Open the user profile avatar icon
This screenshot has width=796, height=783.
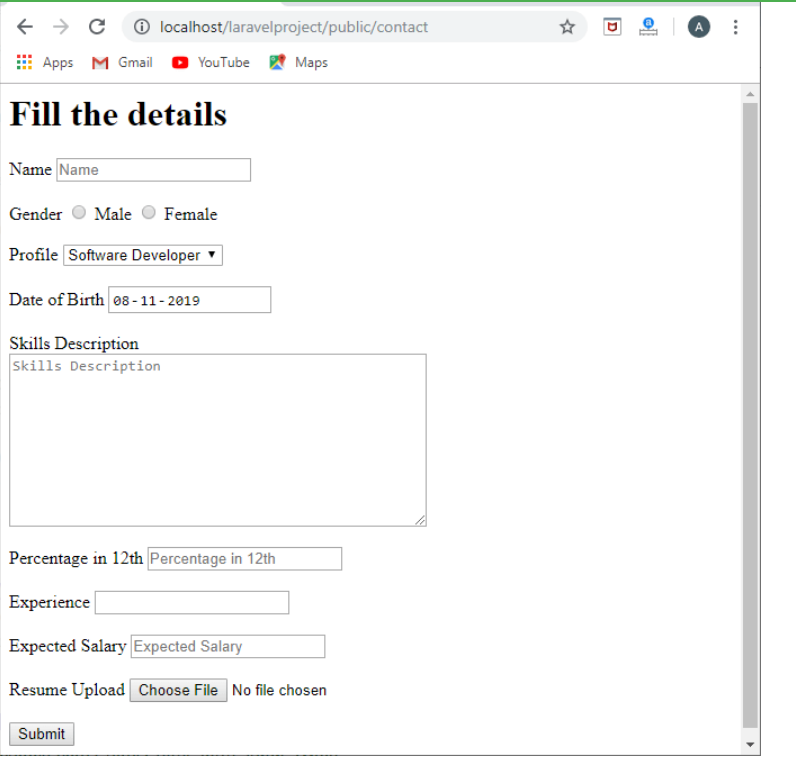point(699,27)
